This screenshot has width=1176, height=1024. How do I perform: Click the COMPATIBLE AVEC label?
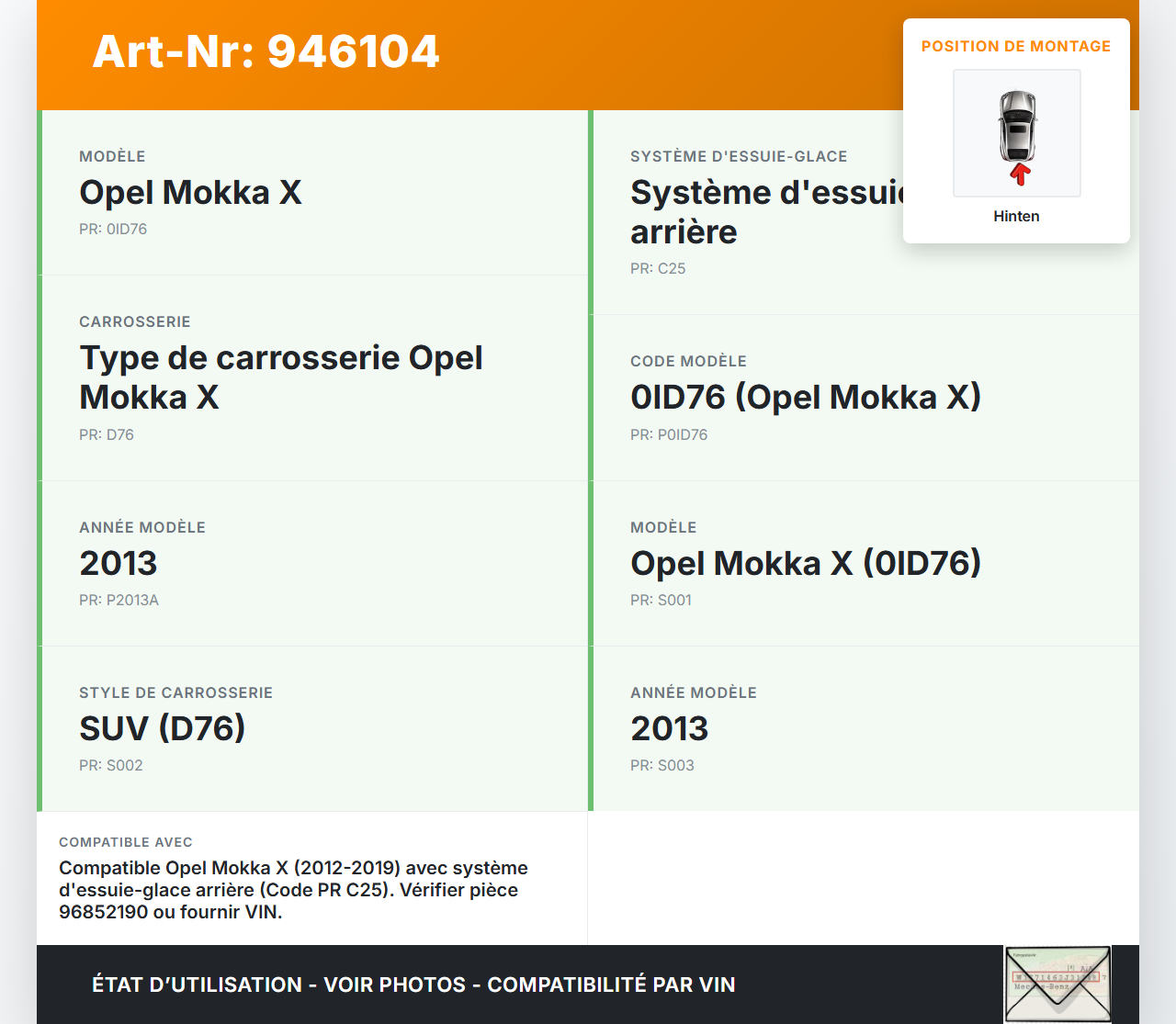coord(126,842)
